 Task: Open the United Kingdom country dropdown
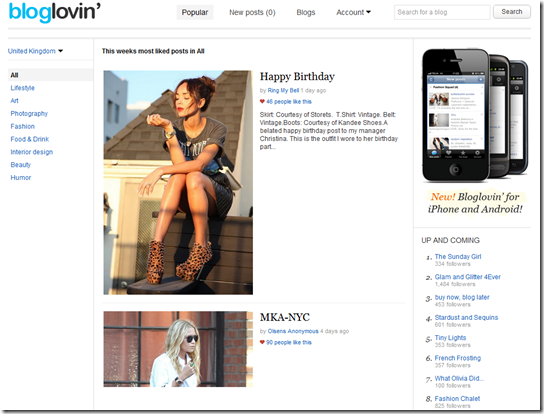click(x=35, y=51)
